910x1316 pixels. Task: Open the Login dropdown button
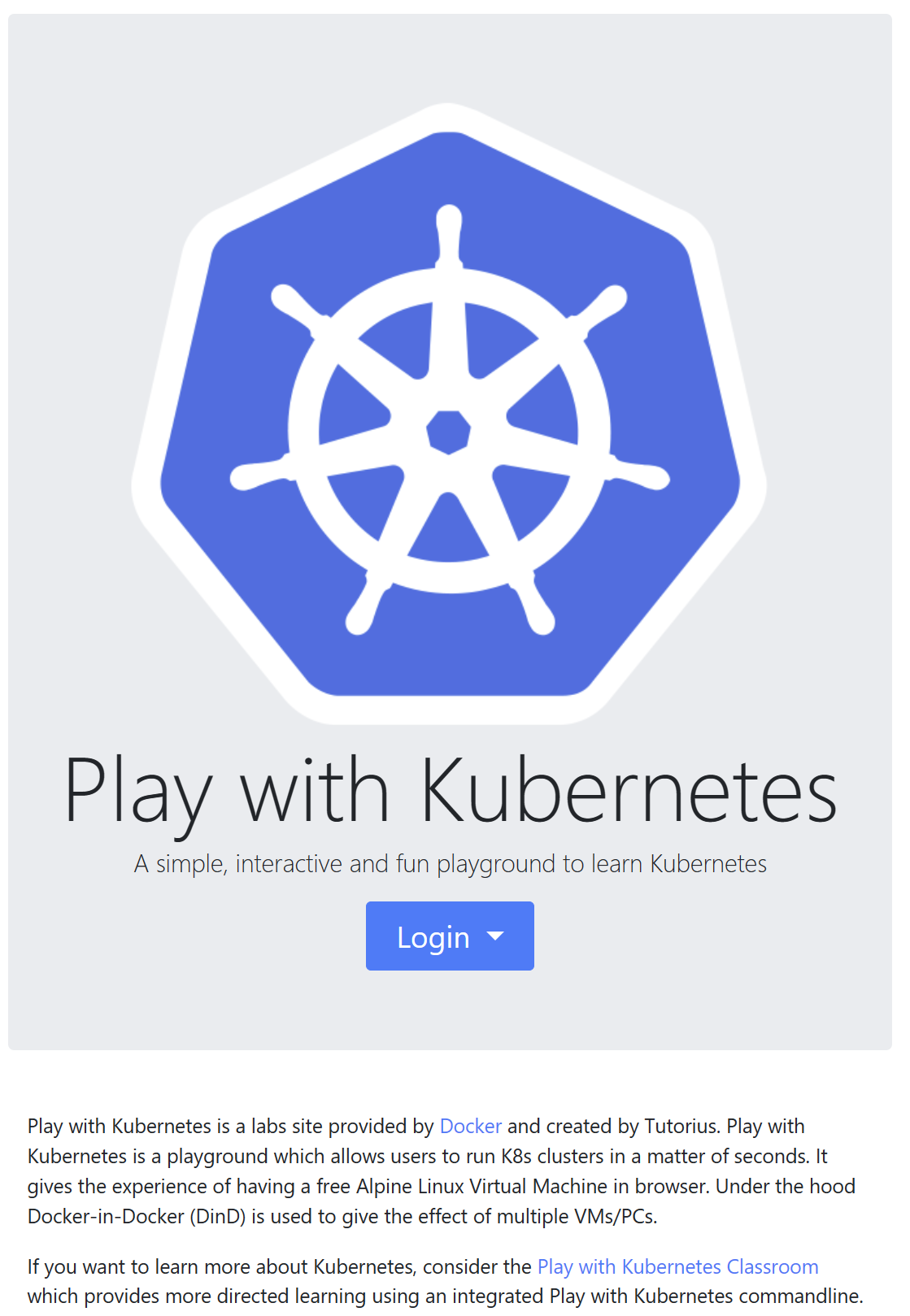pyautogui.click(x=450, y=936)
